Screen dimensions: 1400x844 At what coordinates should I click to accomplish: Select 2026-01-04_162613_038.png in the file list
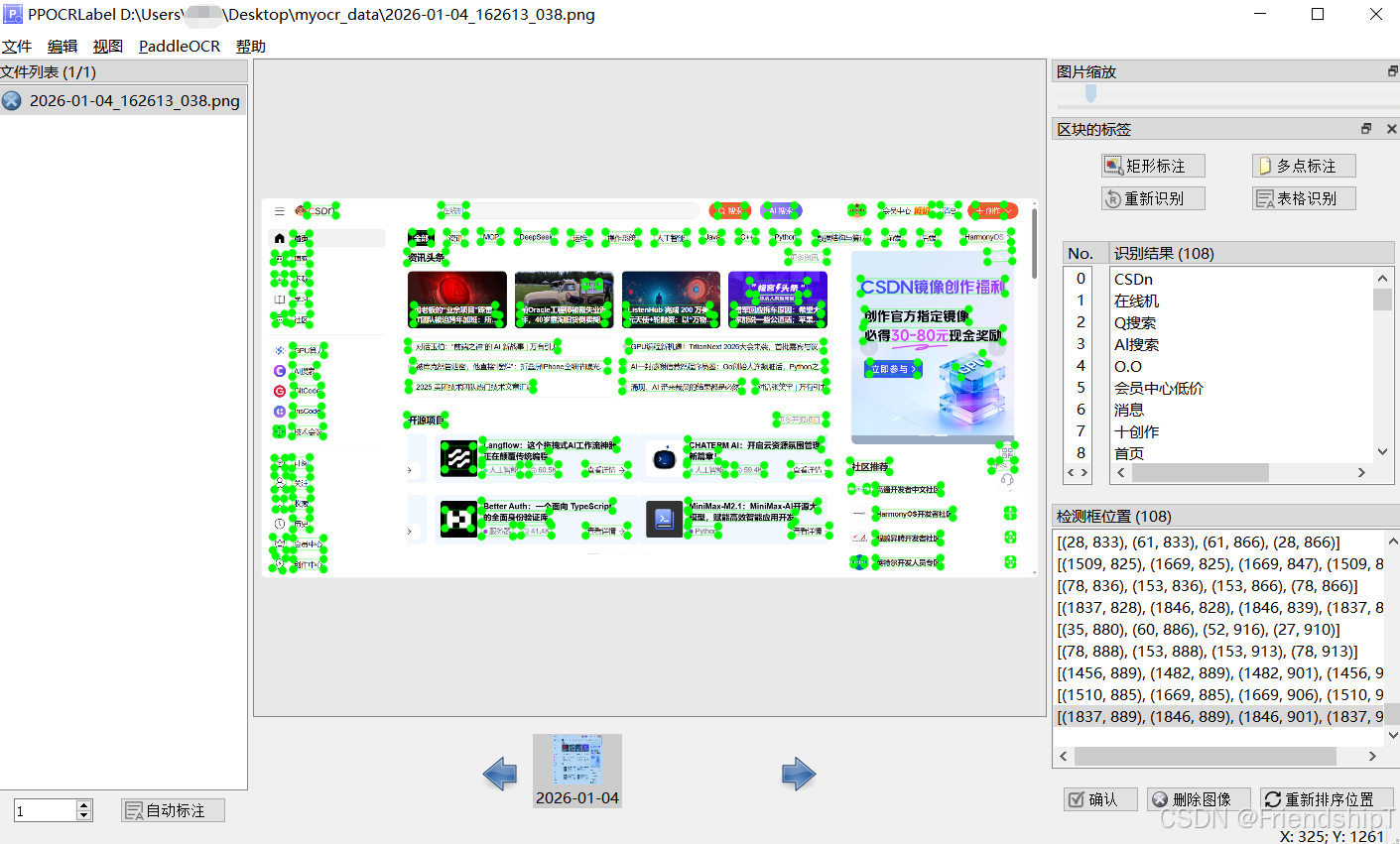coord(123,101)
